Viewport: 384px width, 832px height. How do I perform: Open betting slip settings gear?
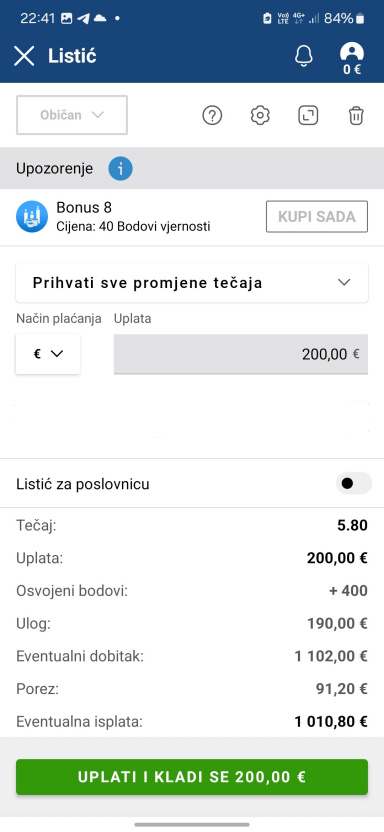point(260,115)
